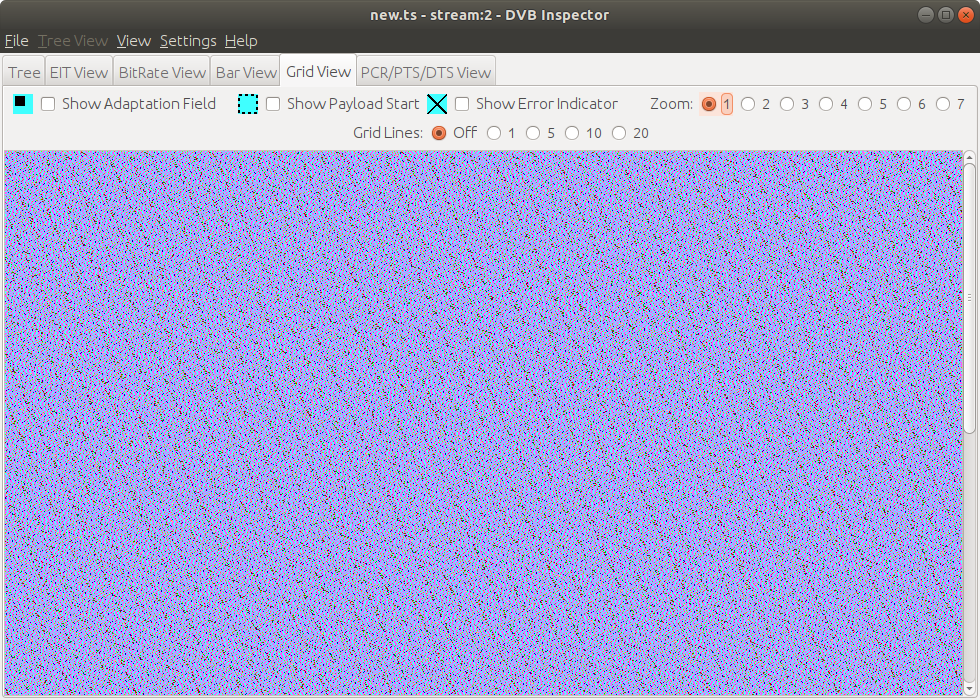Toggle Show Payload Start checkbox

273,104
